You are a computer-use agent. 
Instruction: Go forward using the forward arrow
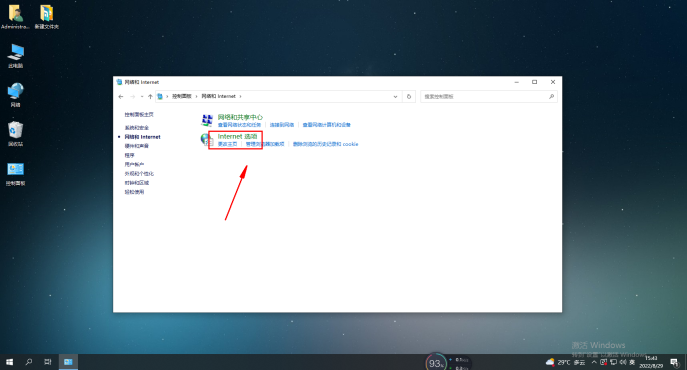pyautogui.click(x=133, y=96)
